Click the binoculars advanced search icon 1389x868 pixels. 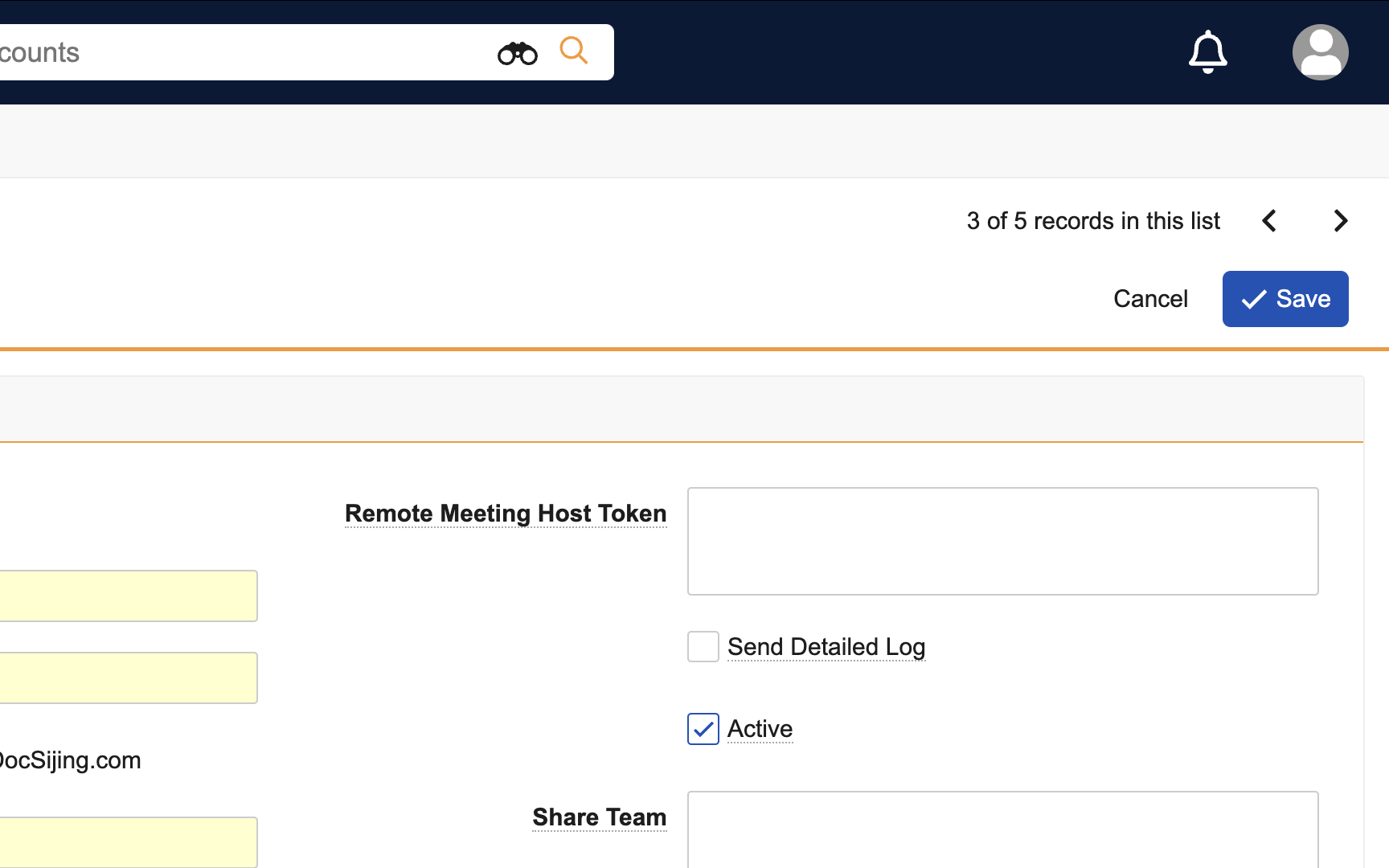point(517,53)
